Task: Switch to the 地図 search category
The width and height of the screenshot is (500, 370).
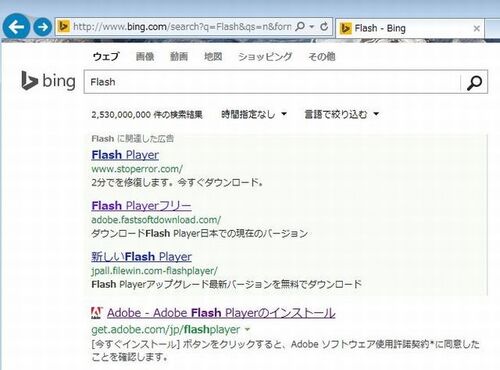Action: point(213,56)
